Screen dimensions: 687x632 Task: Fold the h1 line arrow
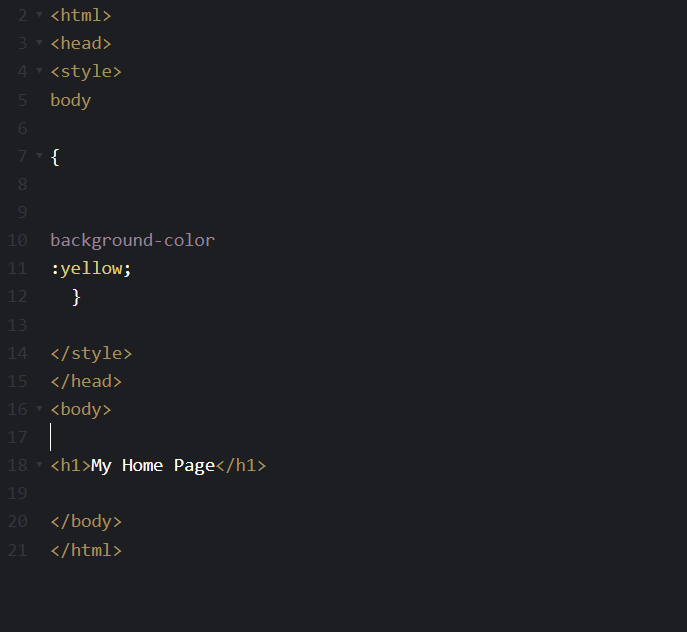(39, 464)
